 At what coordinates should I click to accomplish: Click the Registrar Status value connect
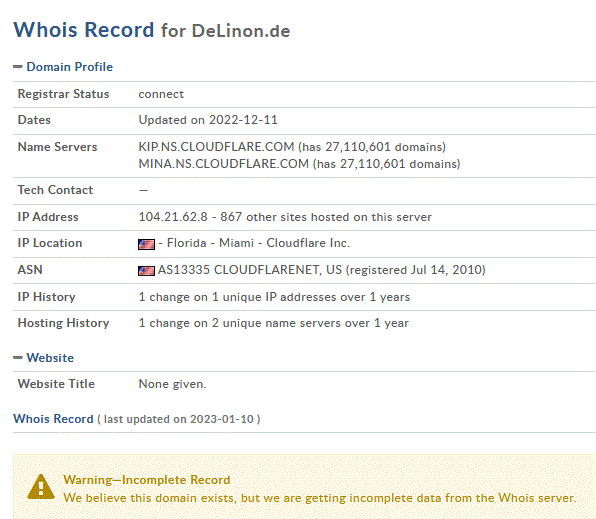click(161, 94)
